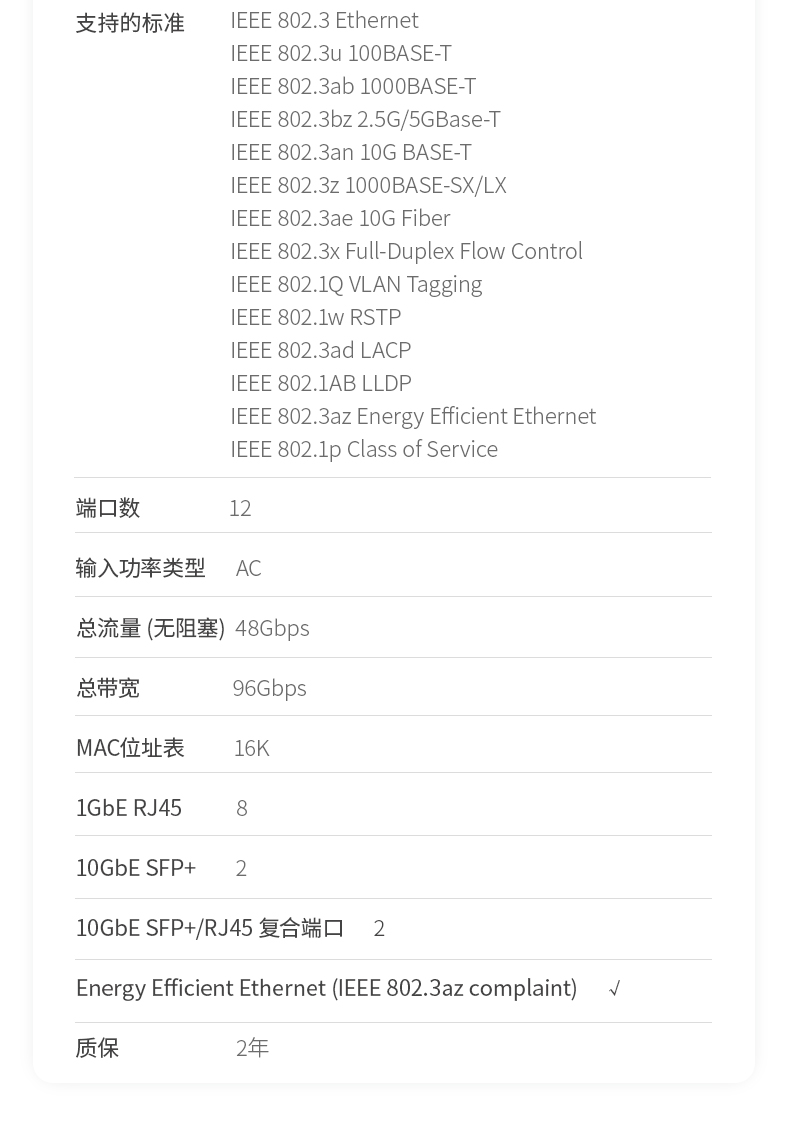
Task: Select the 质保 2年 warranty value
Action: [252, 1048]
